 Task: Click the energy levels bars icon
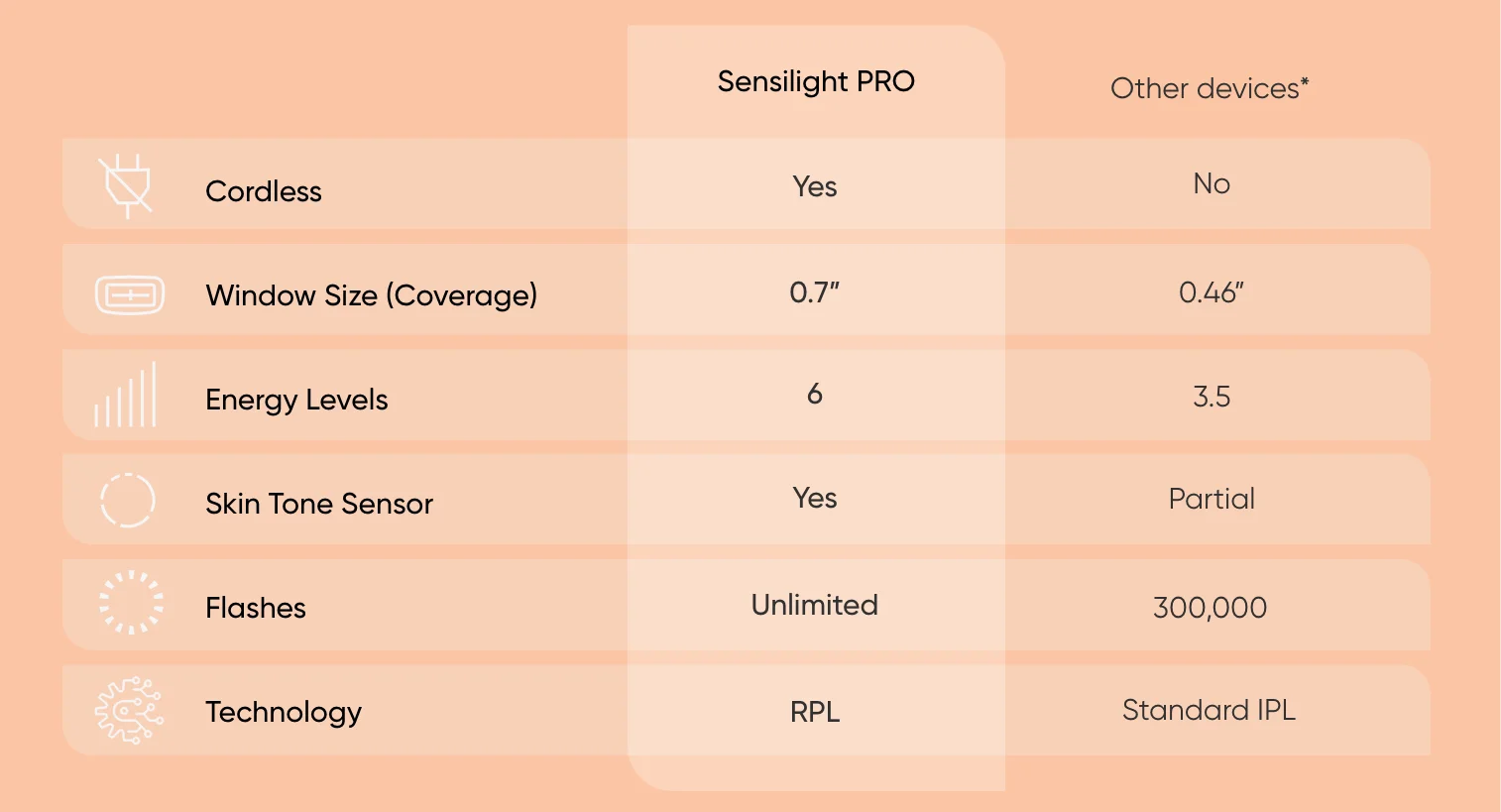pos(126,396)
